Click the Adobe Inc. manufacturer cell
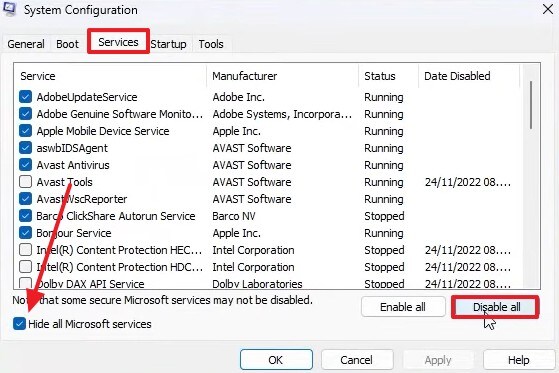Image resolution: width=559 pixels, height=373 pixels. tap(239, 97)
